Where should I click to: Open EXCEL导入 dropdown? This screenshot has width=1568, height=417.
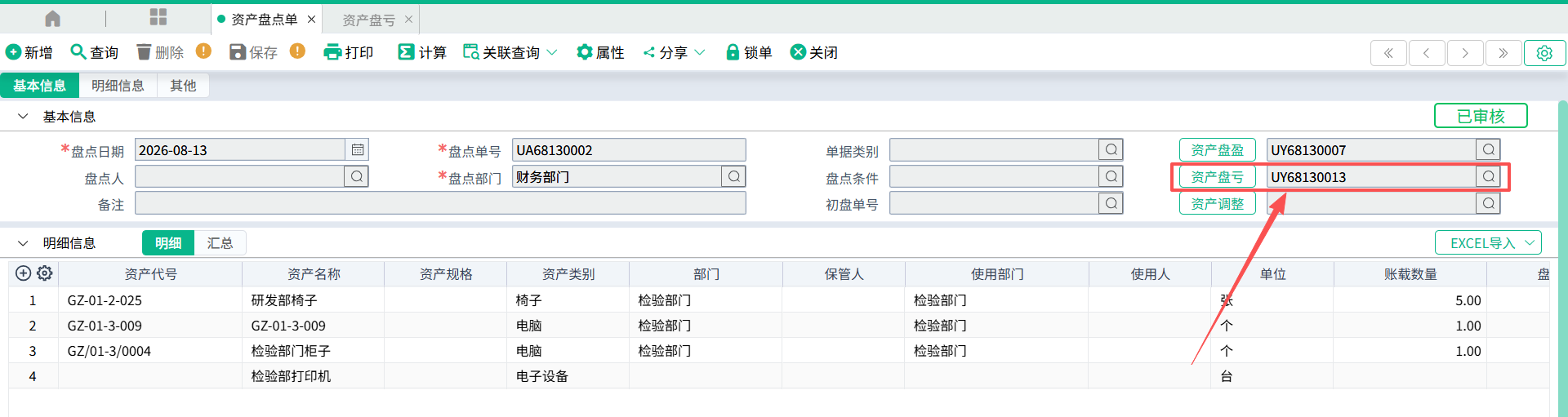click(x=1489, y=243)
